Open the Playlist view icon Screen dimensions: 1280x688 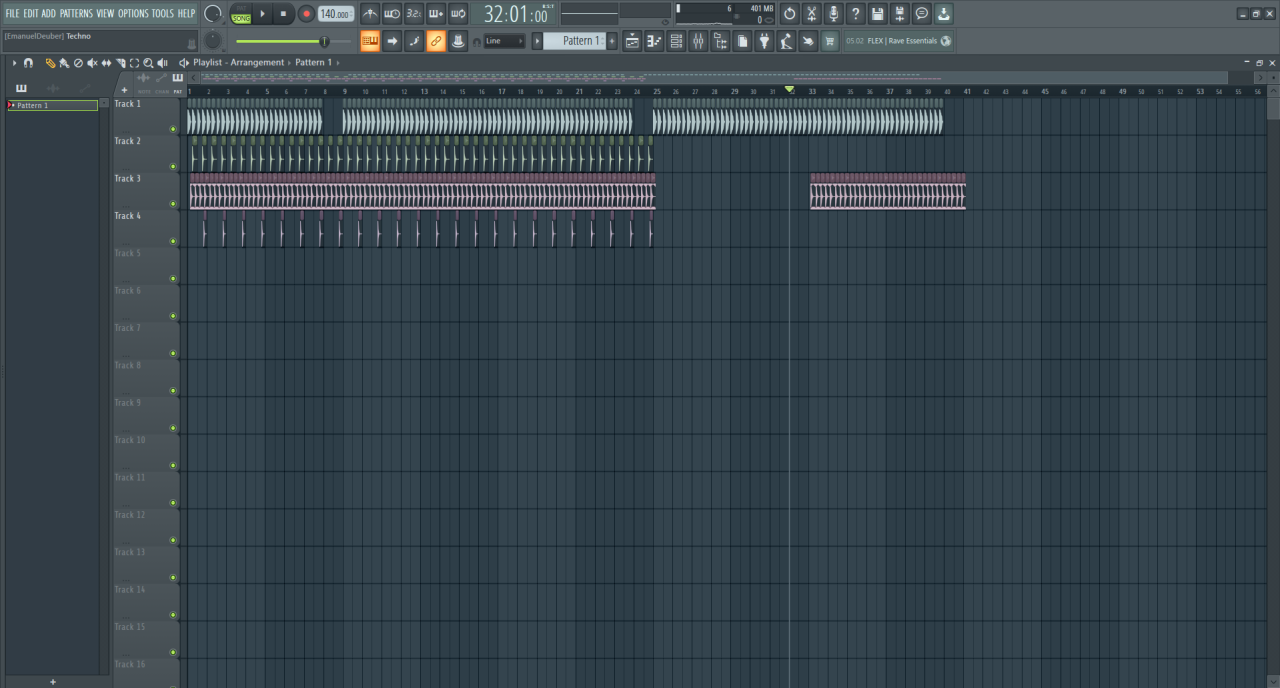pos(632,41)
